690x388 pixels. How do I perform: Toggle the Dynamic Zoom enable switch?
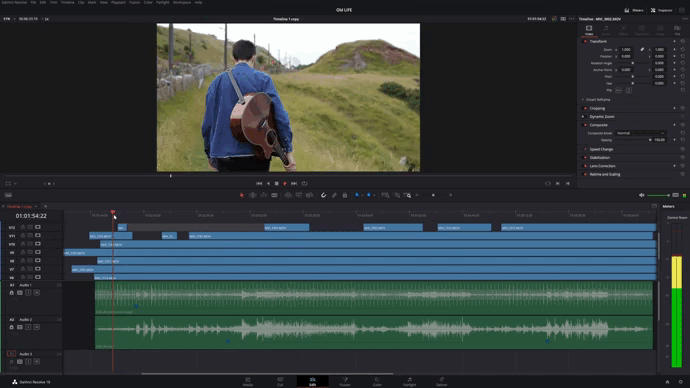coord(584,117)
